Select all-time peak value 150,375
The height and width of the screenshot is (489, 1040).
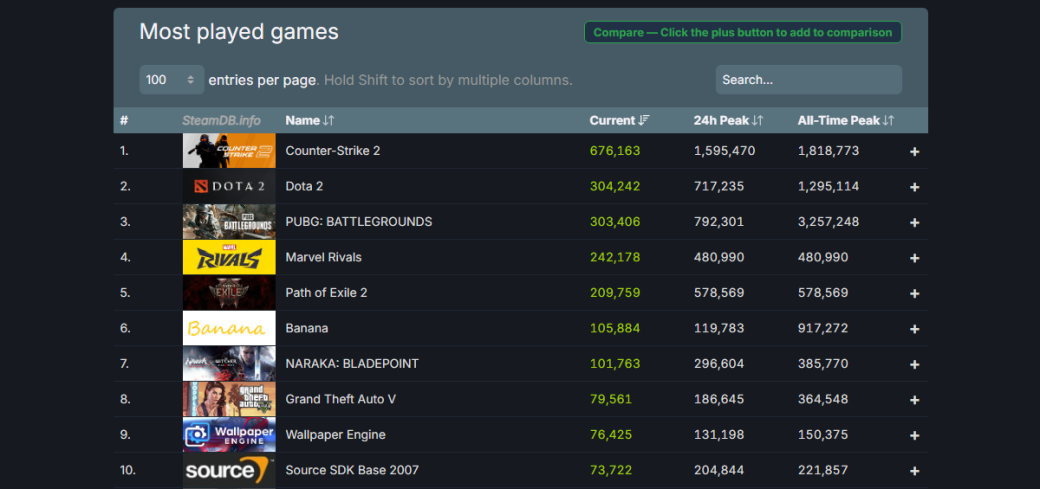click(x=823, y=435)
